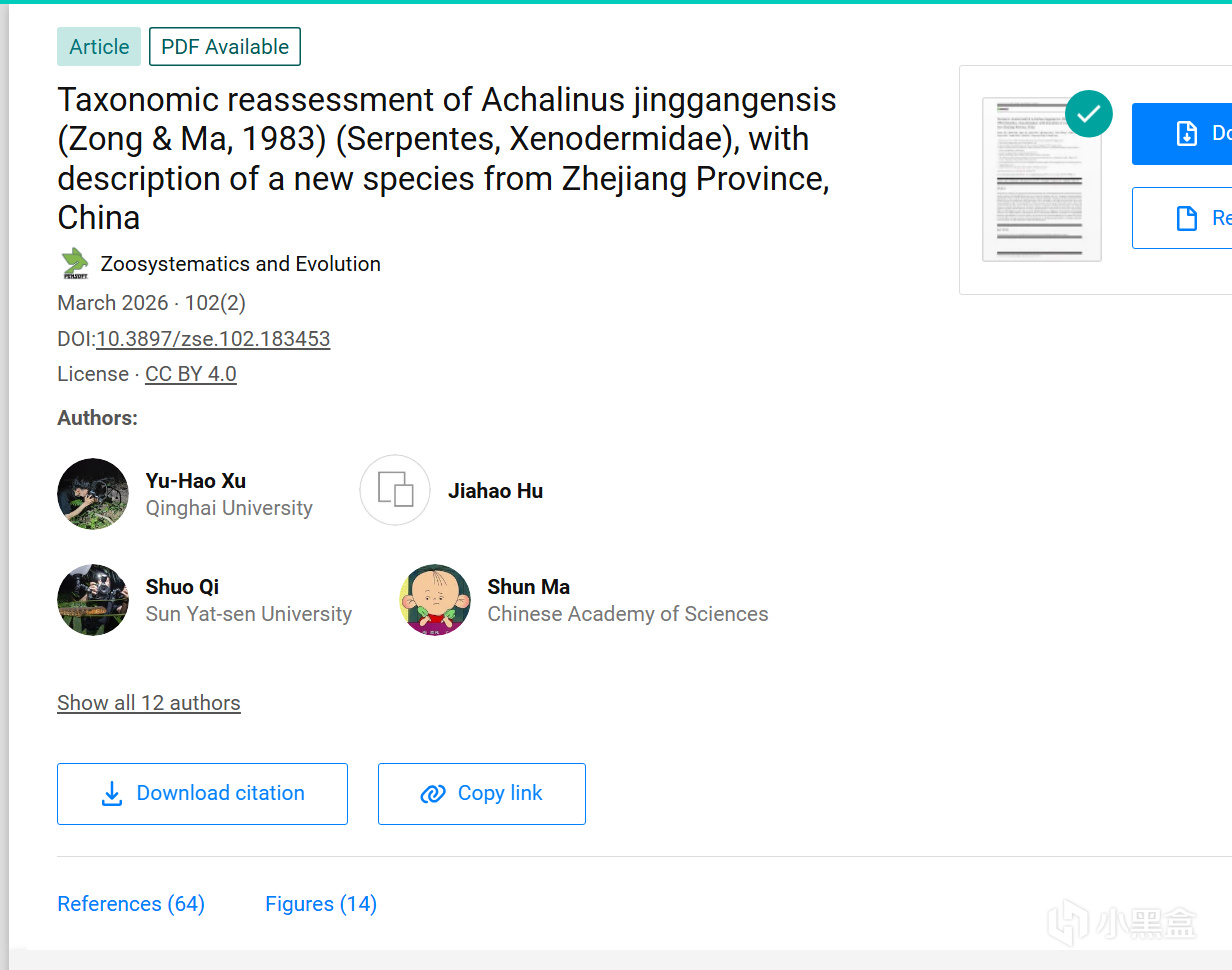
Task: Click the document icon on the outlined button
Action: (x=1187, y=218)
